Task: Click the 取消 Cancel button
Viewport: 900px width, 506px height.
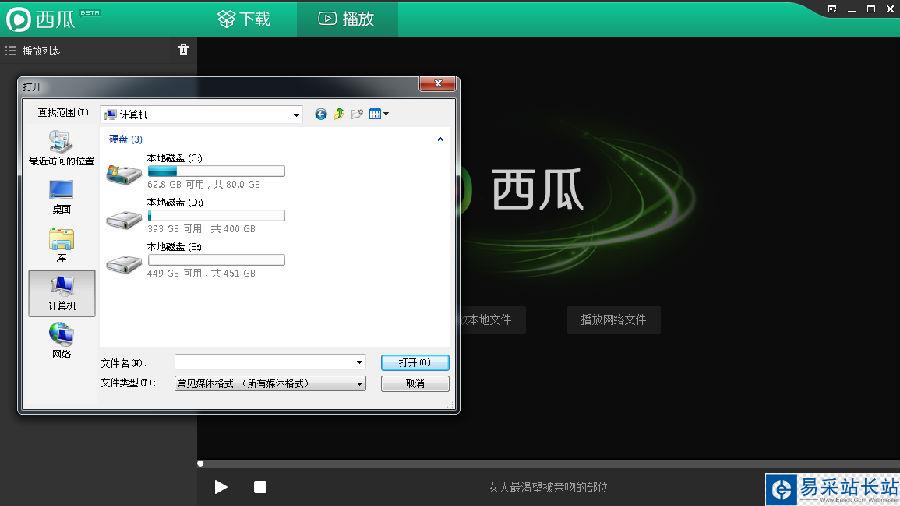Action: pyautogui.click(x=415, y=384)
